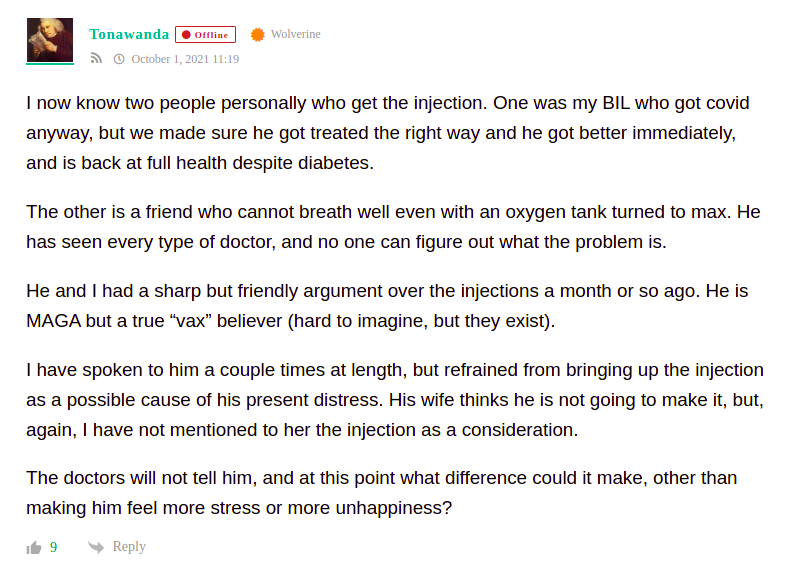Select the Wolverine rank label
Image resolution: width=799 pixels, height=571 pixels.
click(296, 34)
